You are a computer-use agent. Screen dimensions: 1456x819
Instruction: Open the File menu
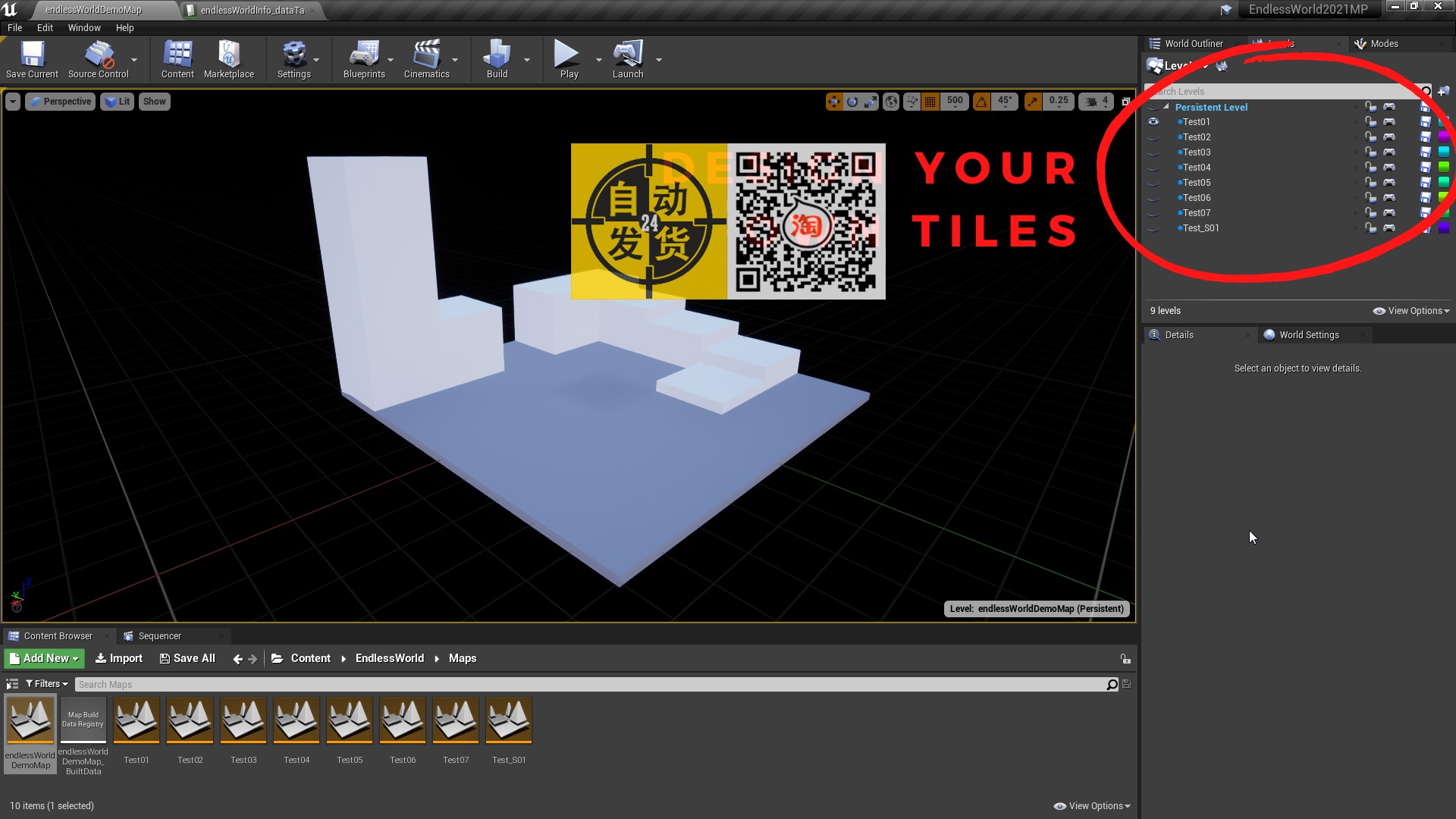15,27
